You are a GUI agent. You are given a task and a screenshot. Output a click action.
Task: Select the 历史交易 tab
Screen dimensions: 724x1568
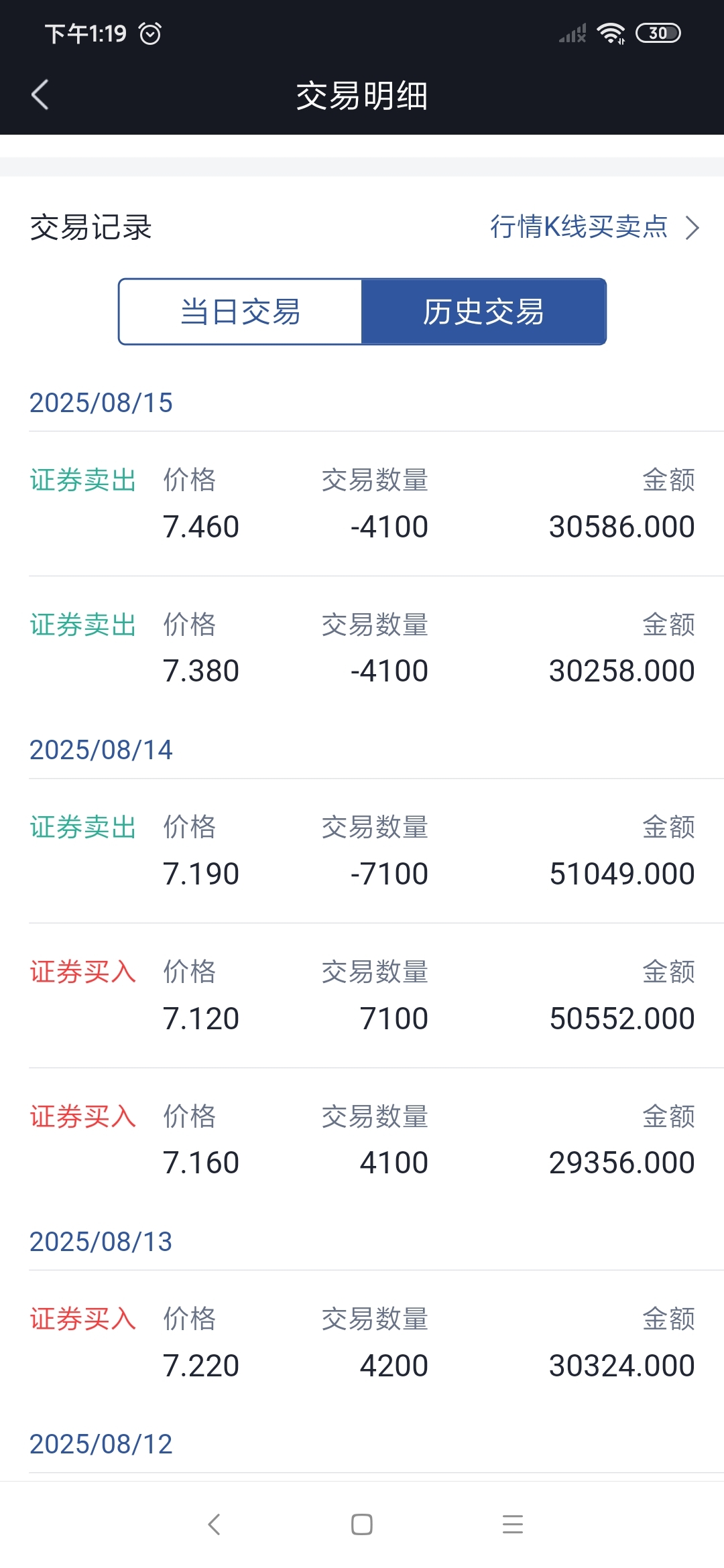point(483,312)
